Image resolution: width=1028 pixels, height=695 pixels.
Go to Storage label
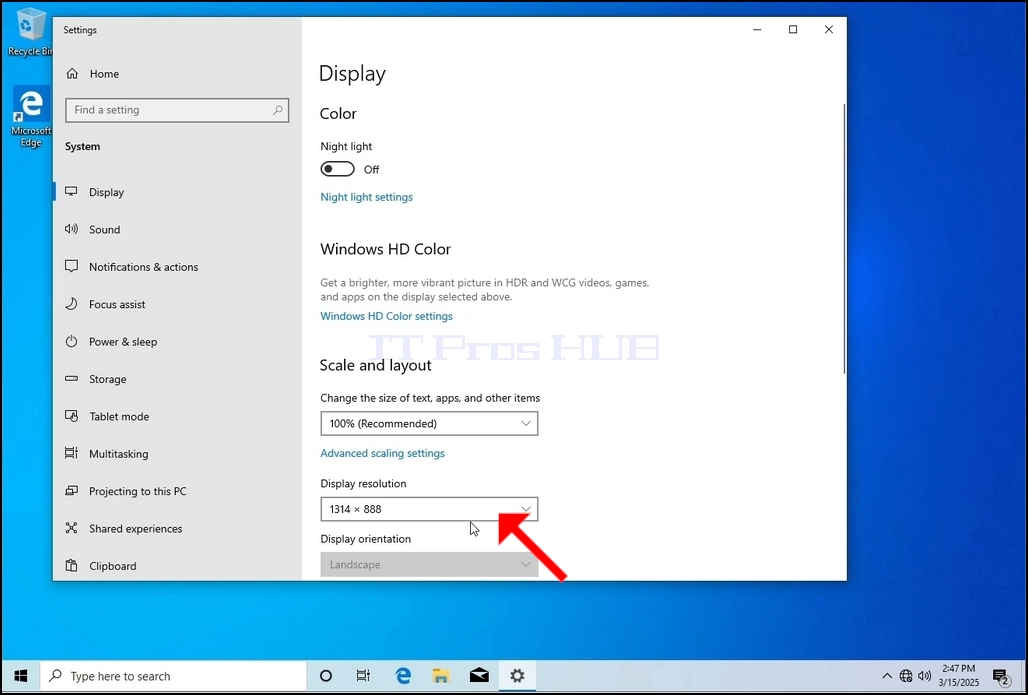[108, 379]
